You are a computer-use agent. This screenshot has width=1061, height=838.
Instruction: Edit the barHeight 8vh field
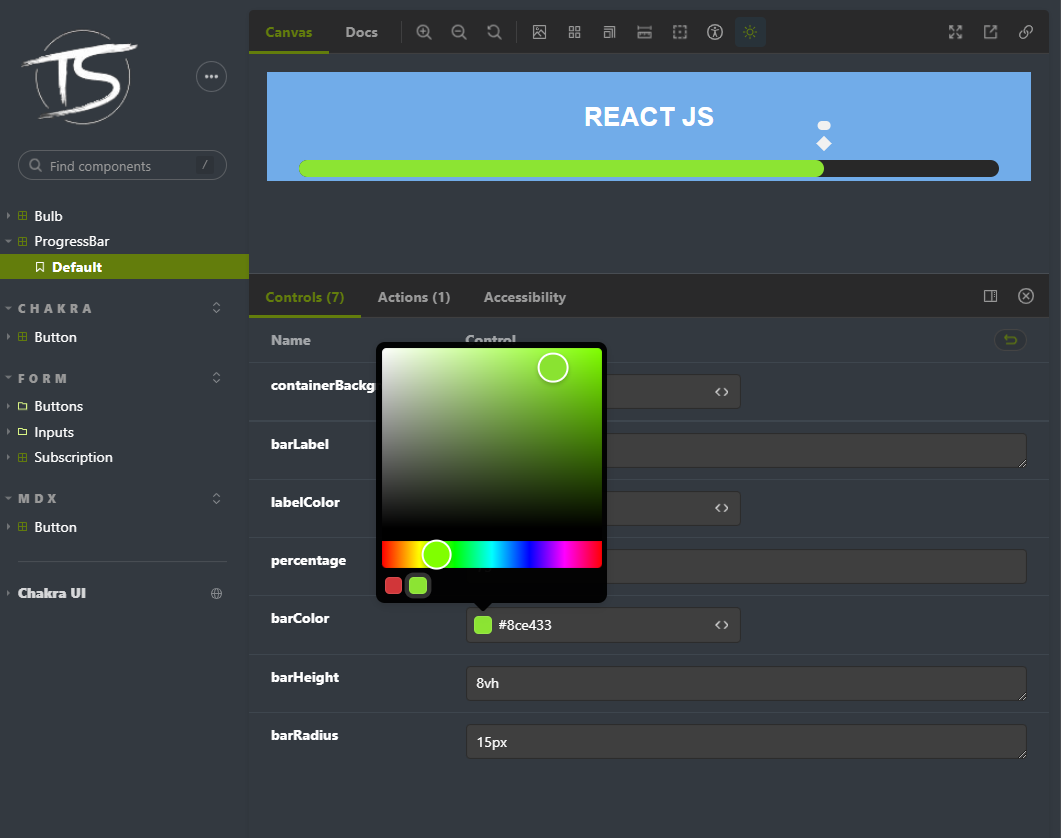[x=746, y=683]
